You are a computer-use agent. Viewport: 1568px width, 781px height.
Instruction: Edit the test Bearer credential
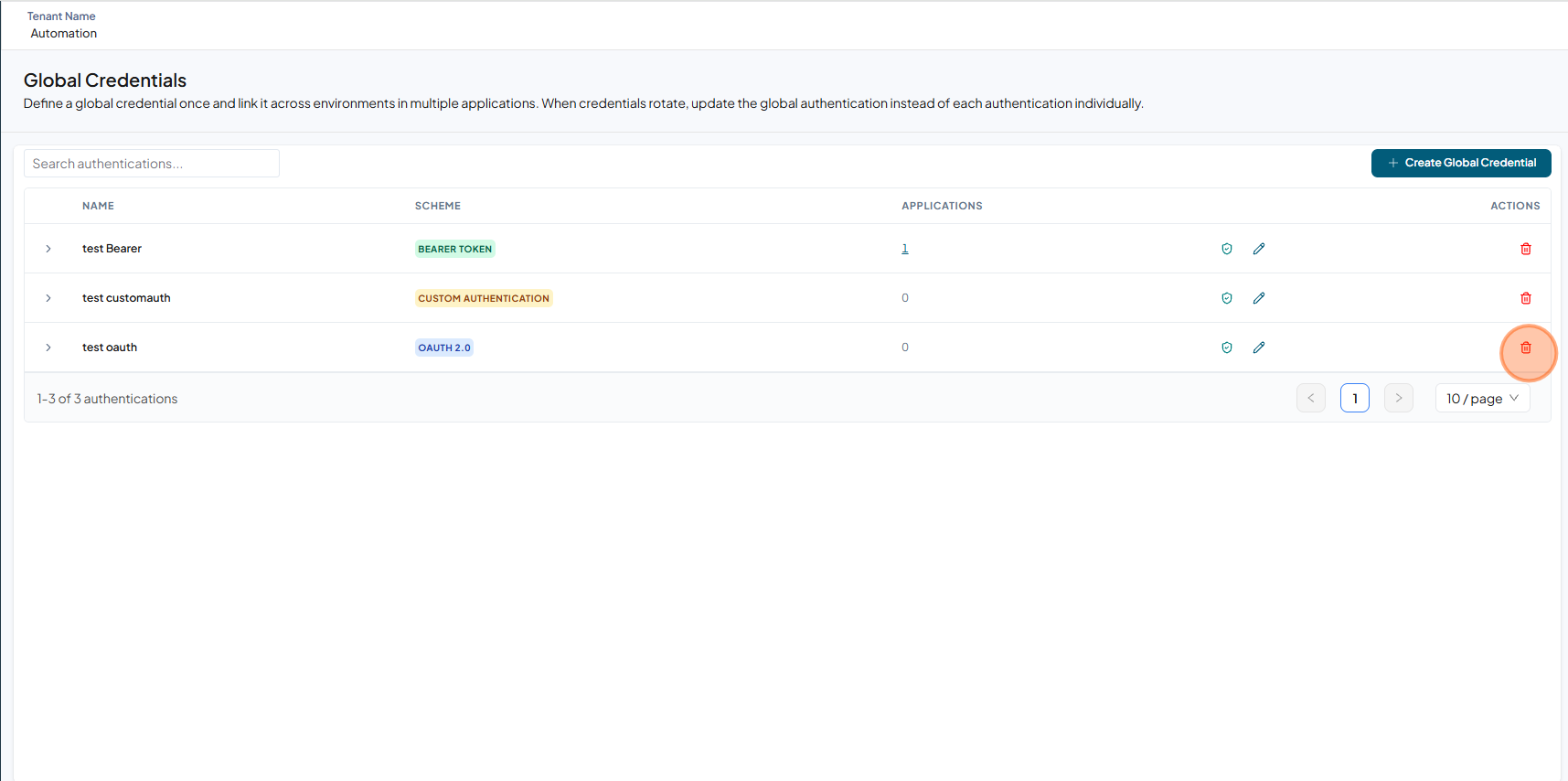pos(1259,249)
